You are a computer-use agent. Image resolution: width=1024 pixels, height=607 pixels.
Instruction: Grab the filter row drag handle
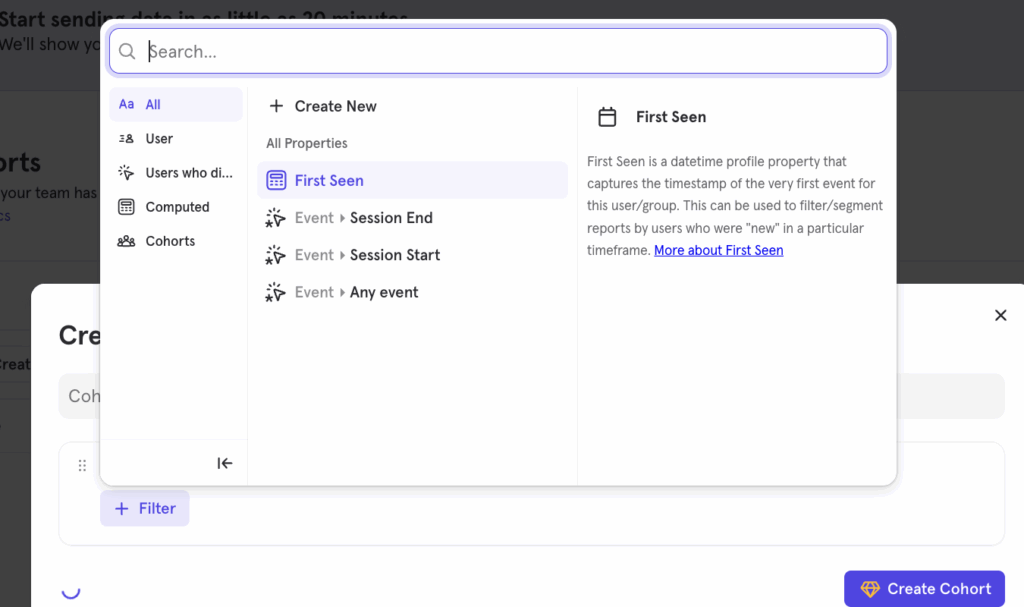pyautogui.click(x=82, y=465)
